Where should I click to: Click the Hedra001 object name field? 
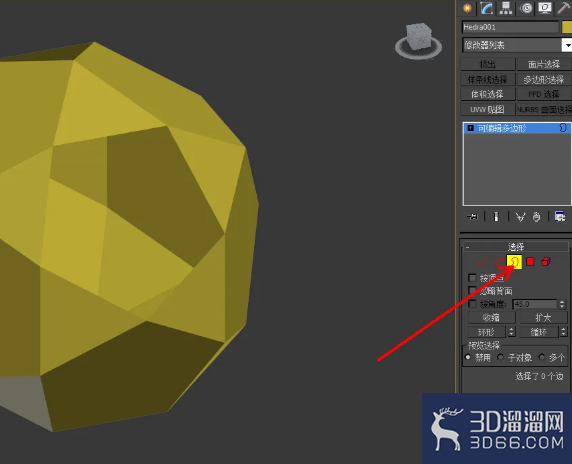click(510, 27)
